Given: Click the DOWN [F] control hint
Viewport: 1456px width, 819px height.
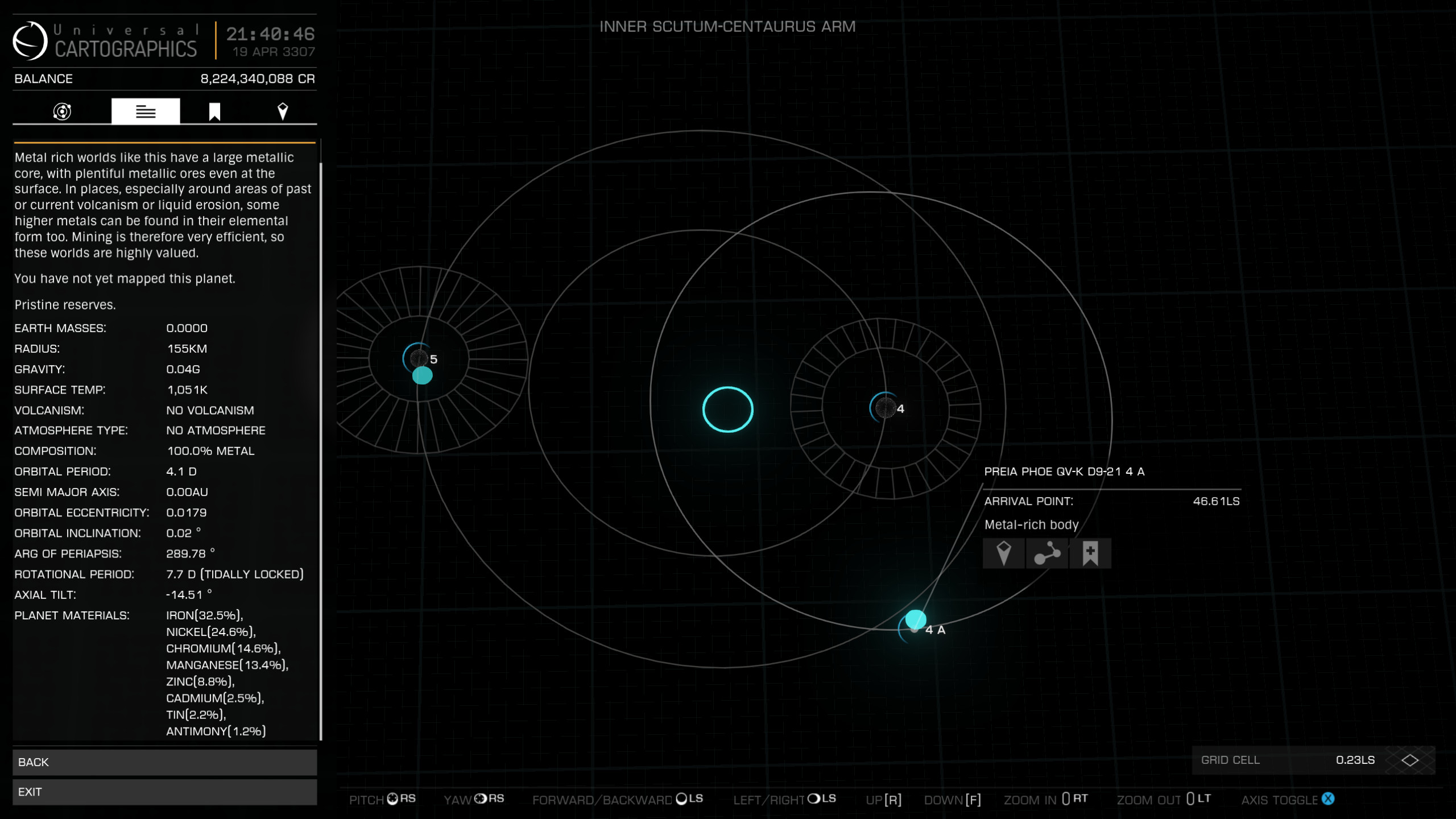Looking at the screenshot, I should [x=953, y=800].
